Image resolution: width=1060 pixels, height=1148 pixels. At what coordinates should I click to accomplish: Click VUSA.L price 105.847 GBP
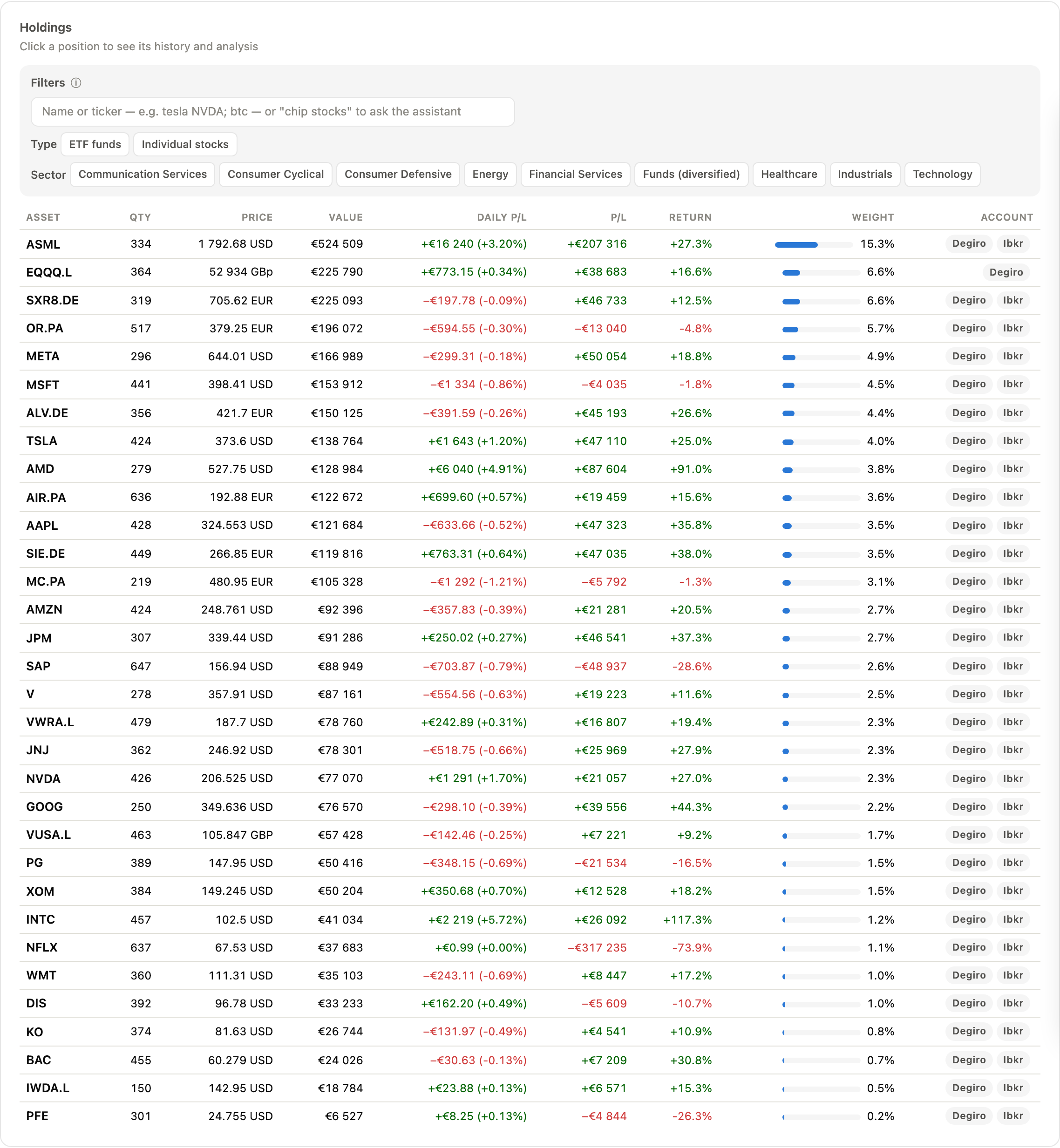tap(238, 835)
